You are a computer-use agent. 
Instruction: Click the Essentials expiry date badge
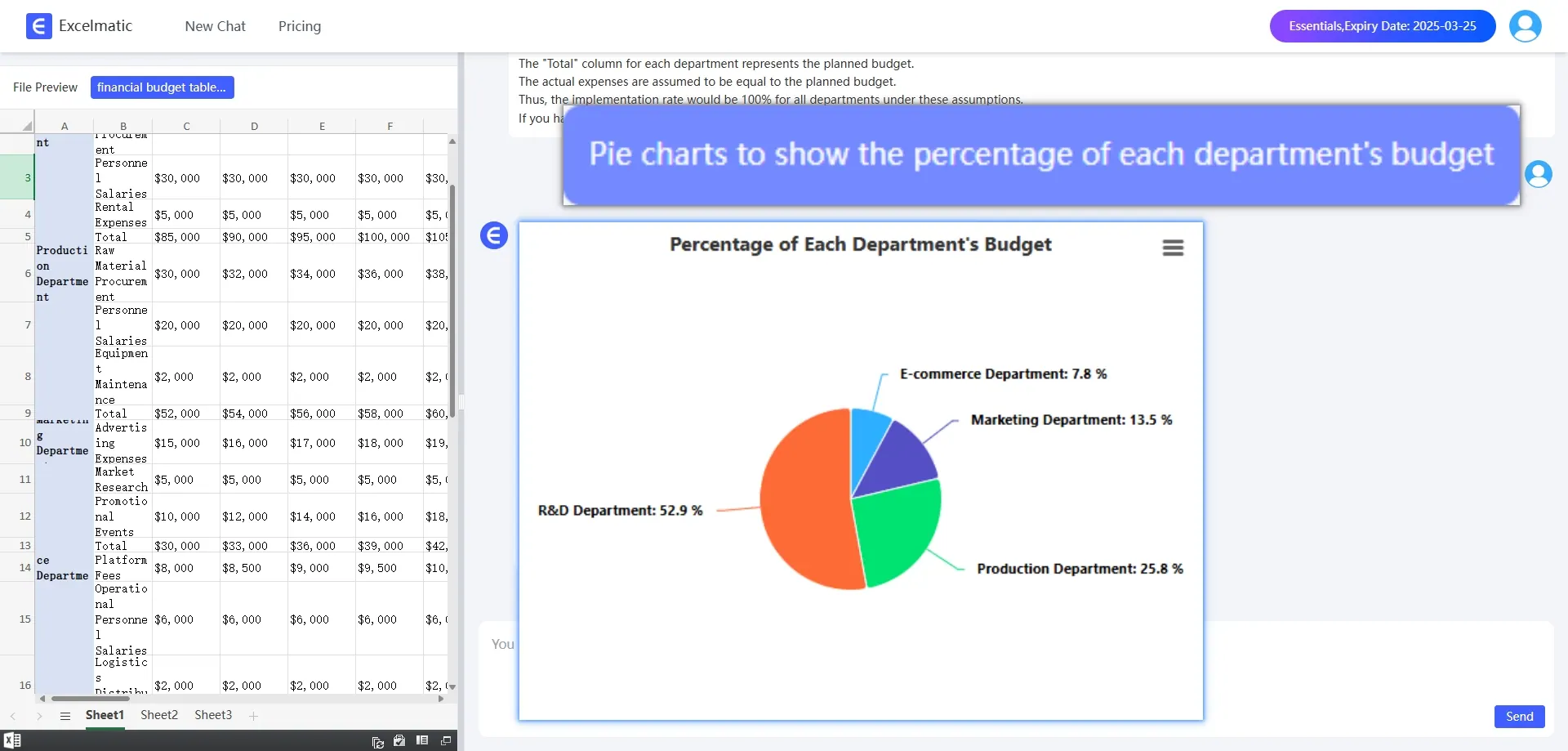1382,26
